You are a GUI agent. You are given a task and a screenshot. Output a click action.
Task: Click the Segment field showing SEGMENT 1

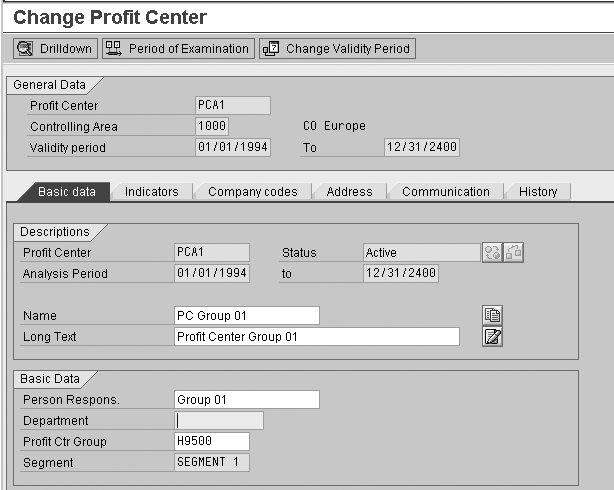coord(211,463)
